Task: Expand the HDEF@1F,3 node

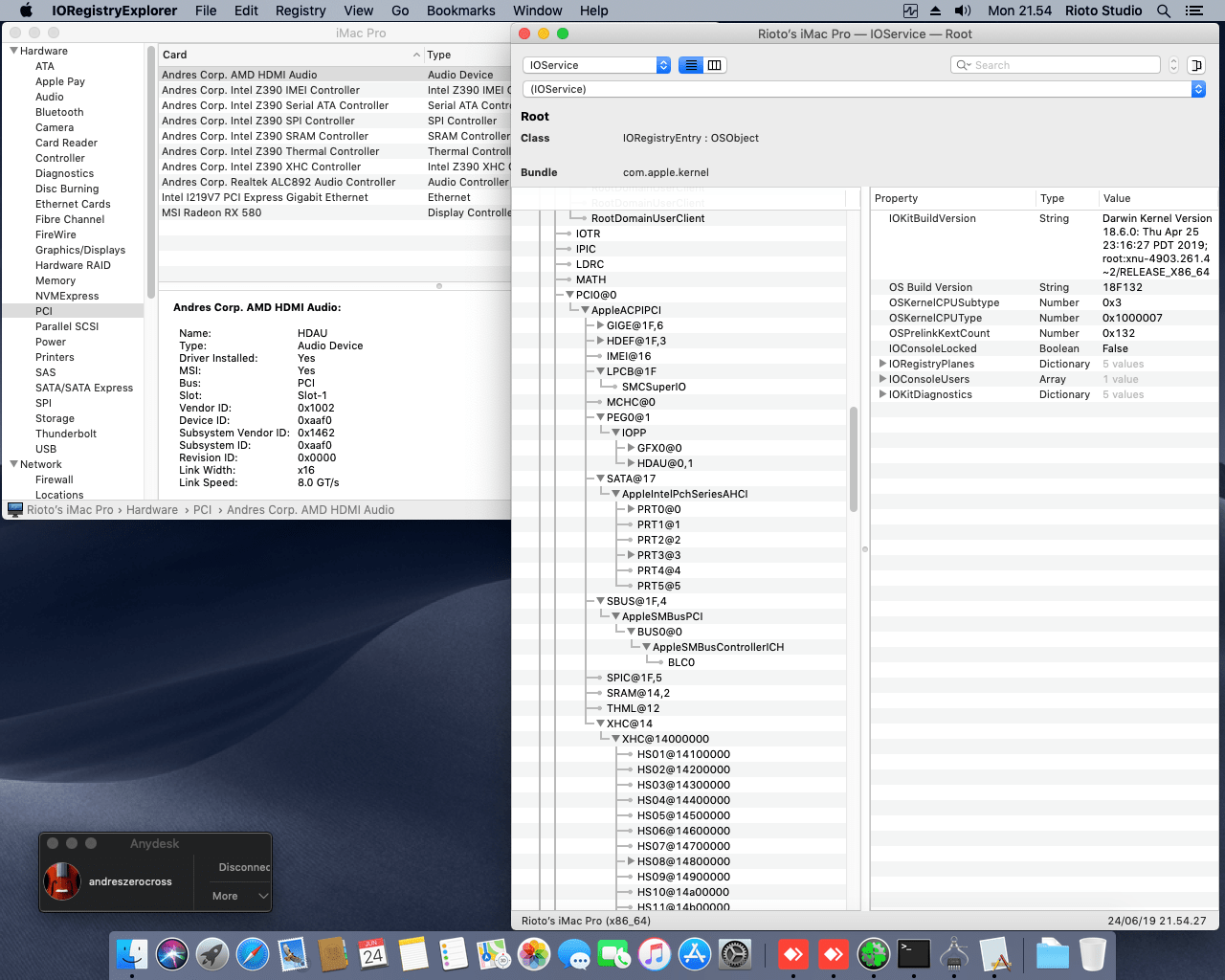Action: coord(601,341)
